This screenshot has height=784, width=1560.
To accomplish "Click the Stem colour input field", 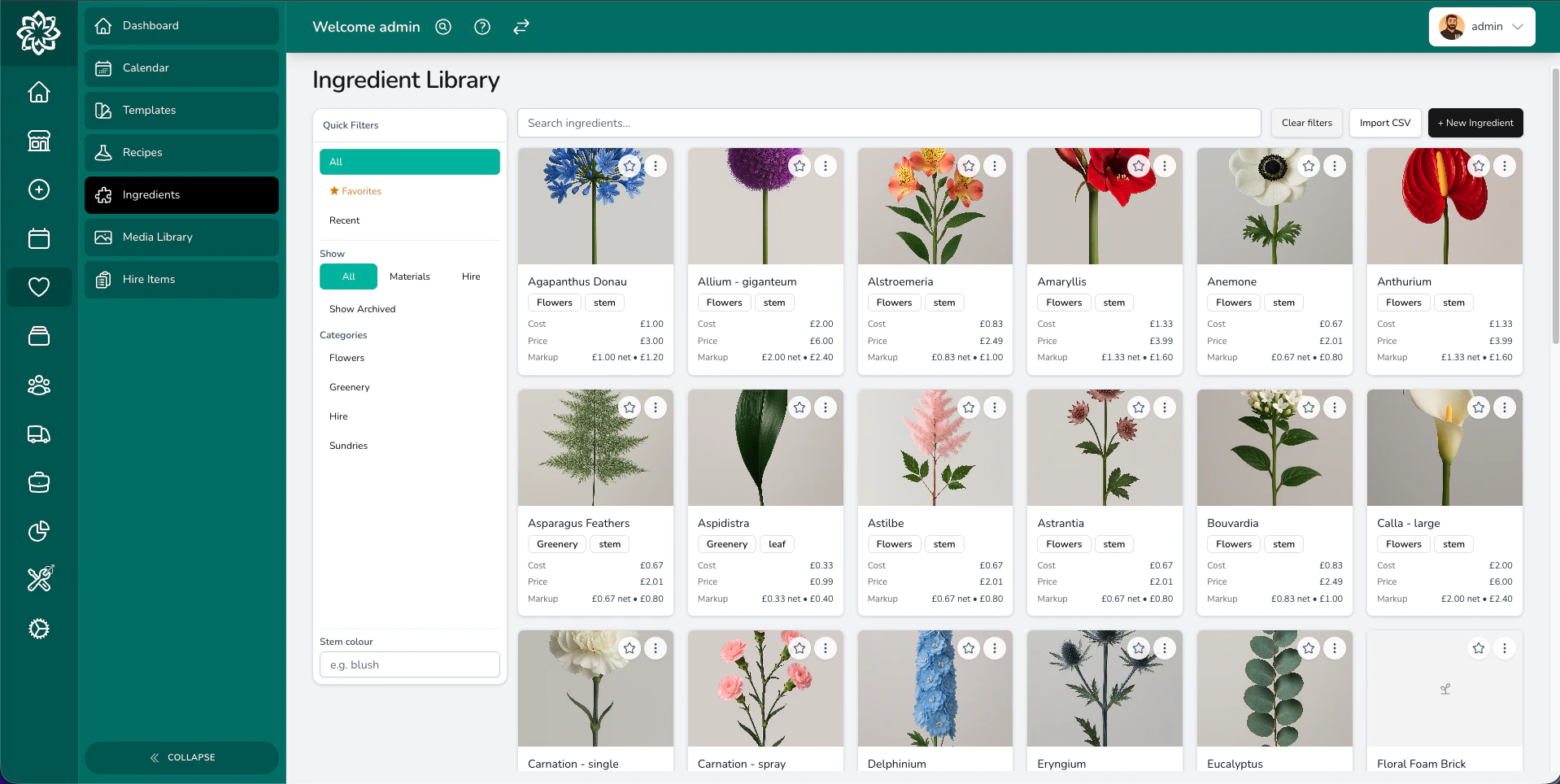I will click(409, 664).
